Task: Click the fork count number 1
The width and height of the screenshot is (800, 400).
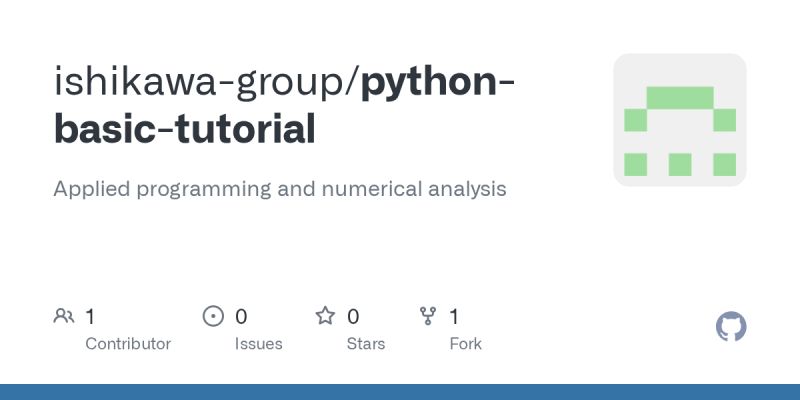Action: (454, 317)
